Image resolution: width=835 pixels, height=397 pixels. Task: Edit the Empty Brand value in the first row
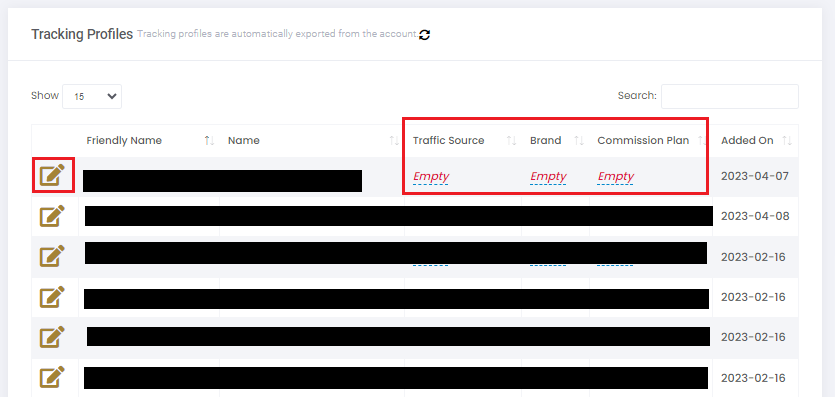548,176
